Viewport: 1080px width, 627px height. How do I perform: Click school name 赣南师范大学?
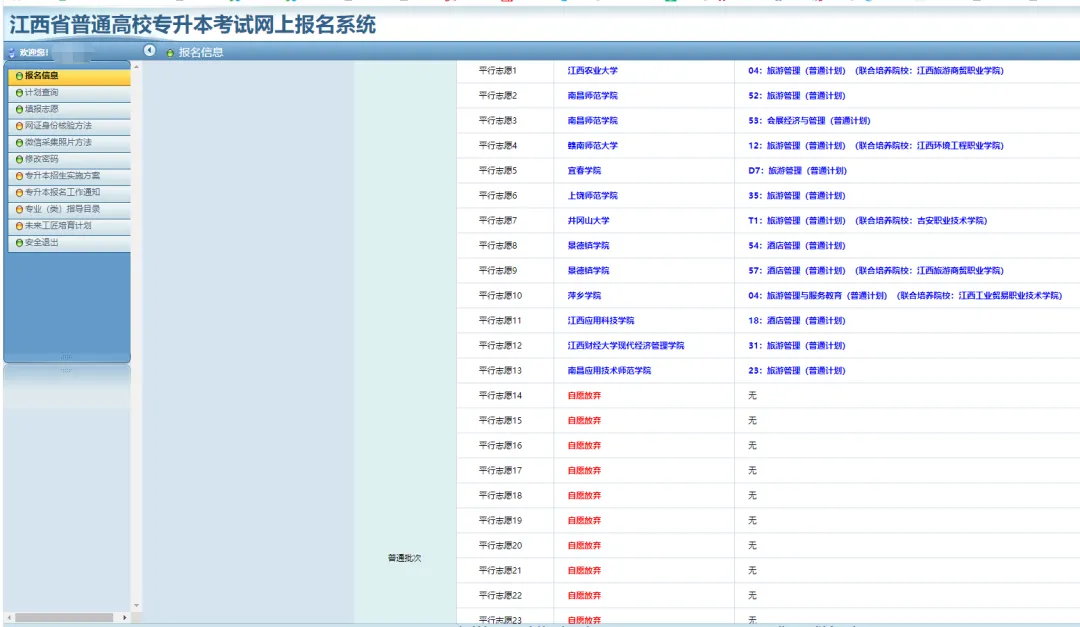(592, 146)
